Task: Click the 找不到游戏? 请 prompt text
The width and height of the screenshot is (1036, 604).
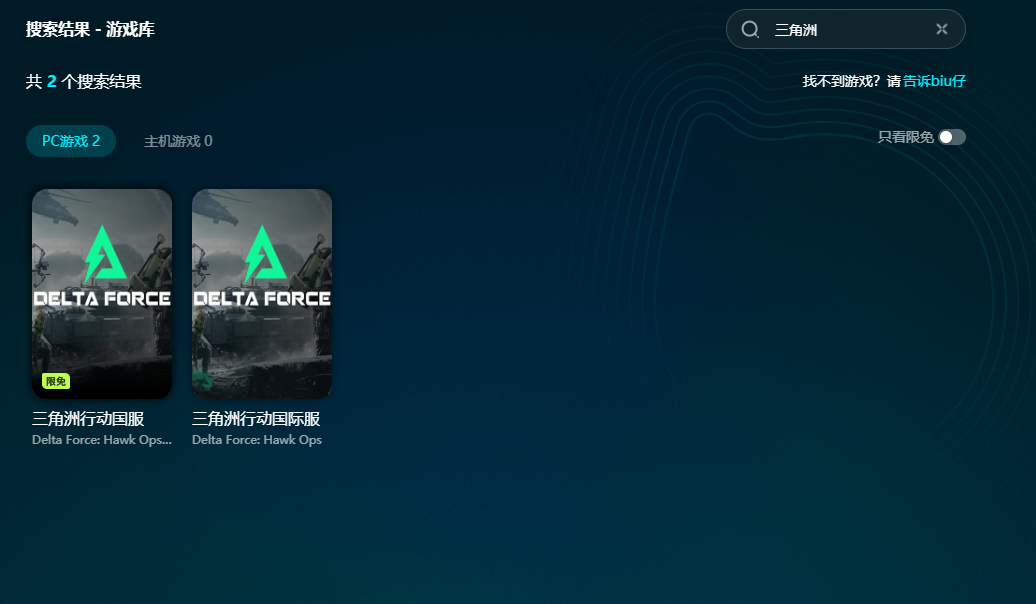Action: (852, 81)
